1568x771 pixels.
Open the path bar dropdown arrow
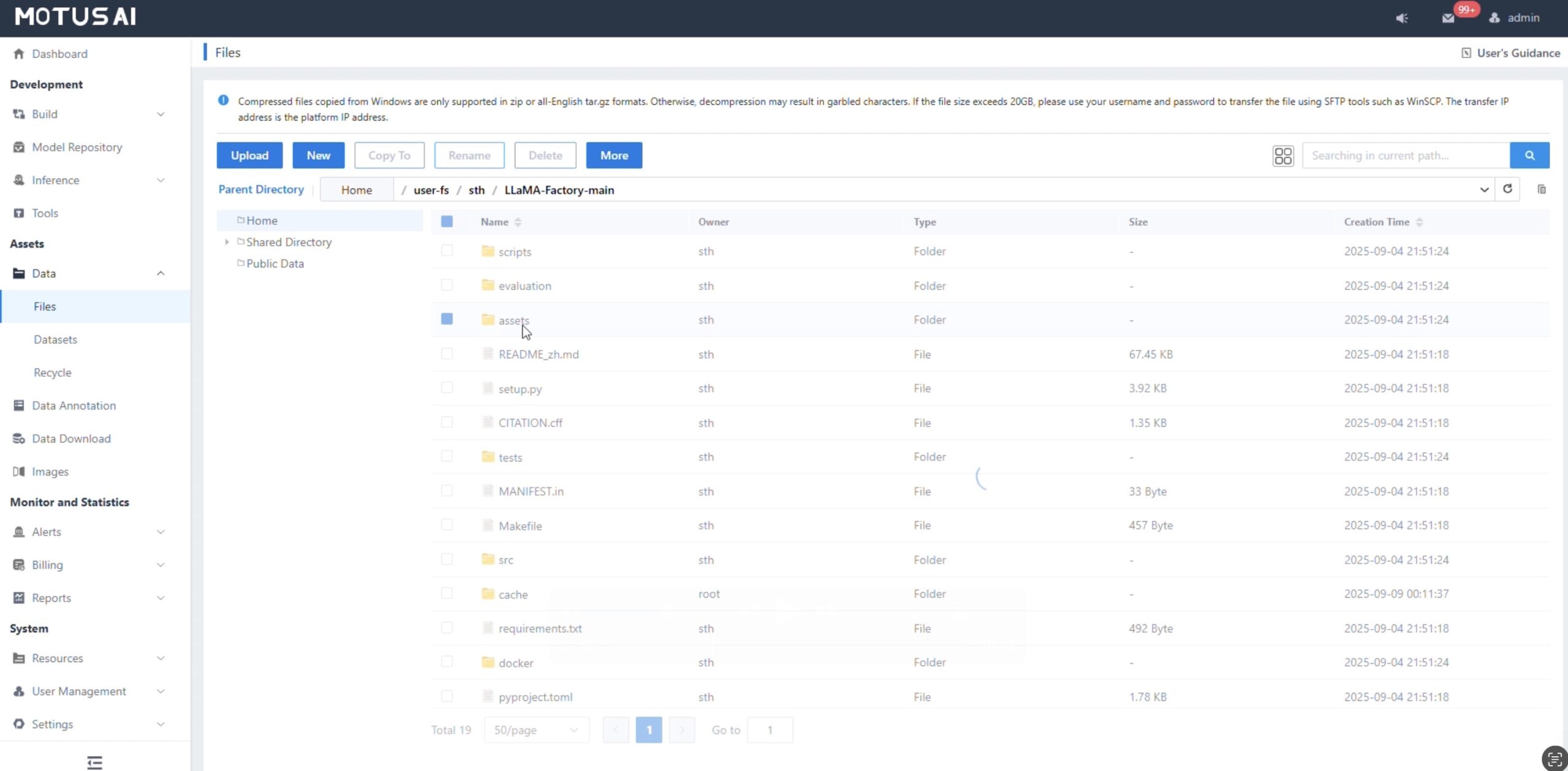1483,189
